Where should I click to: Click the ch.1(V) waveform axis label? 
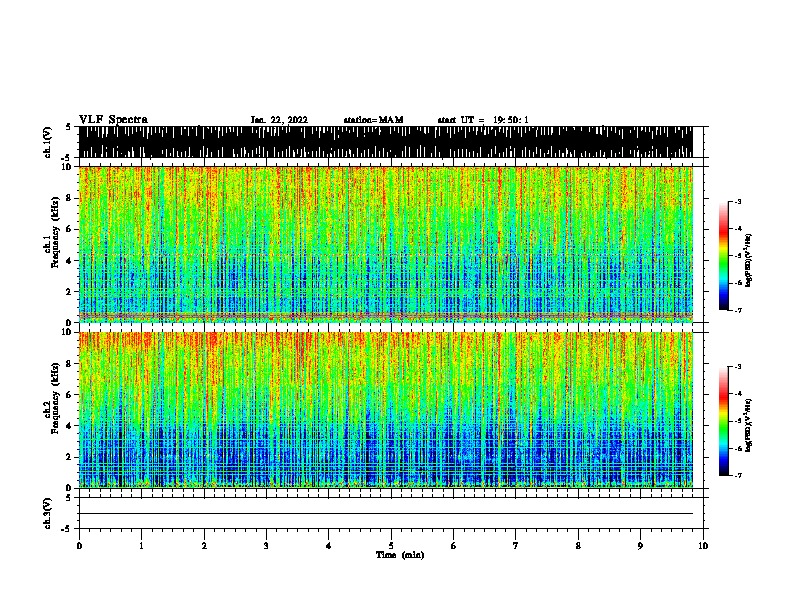pos(48,142)
